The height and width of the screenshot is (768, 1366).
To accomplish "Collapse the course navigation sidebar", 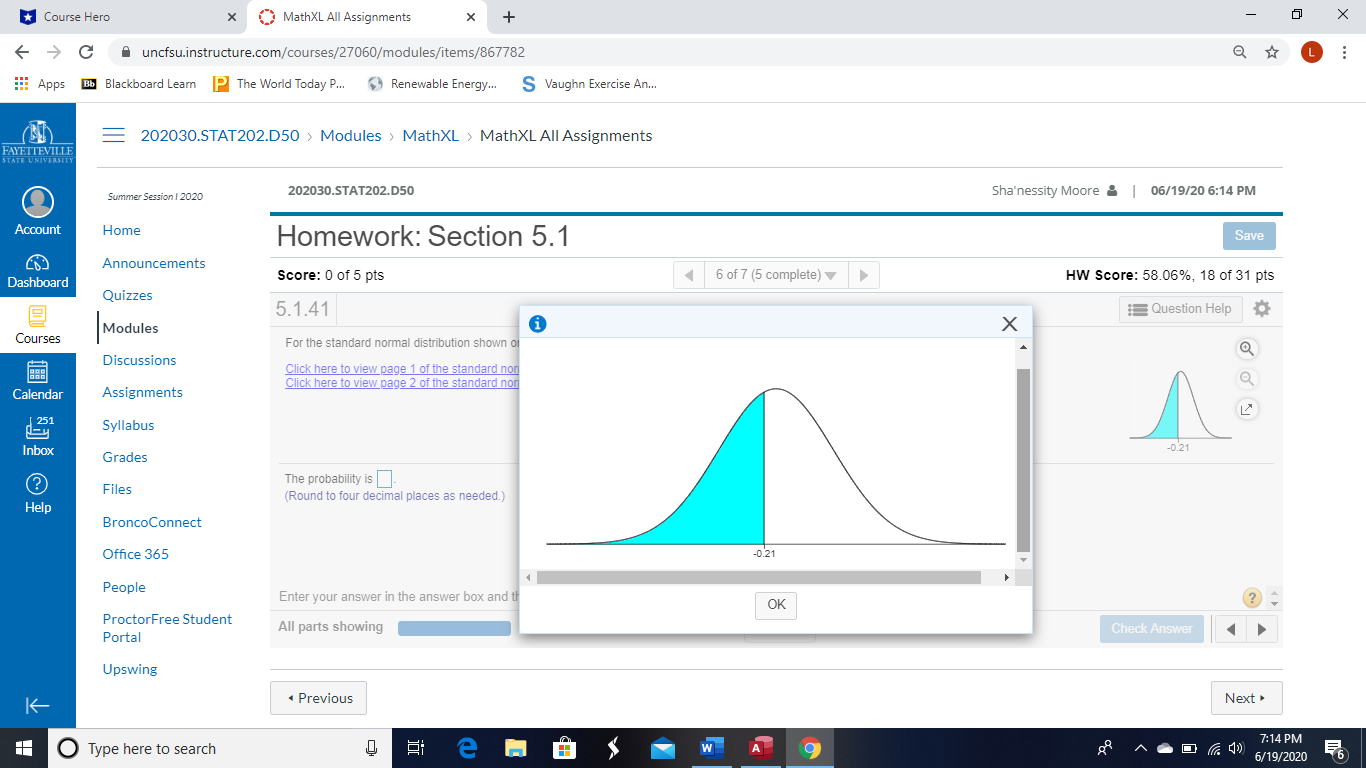I will tap(38, 705).
